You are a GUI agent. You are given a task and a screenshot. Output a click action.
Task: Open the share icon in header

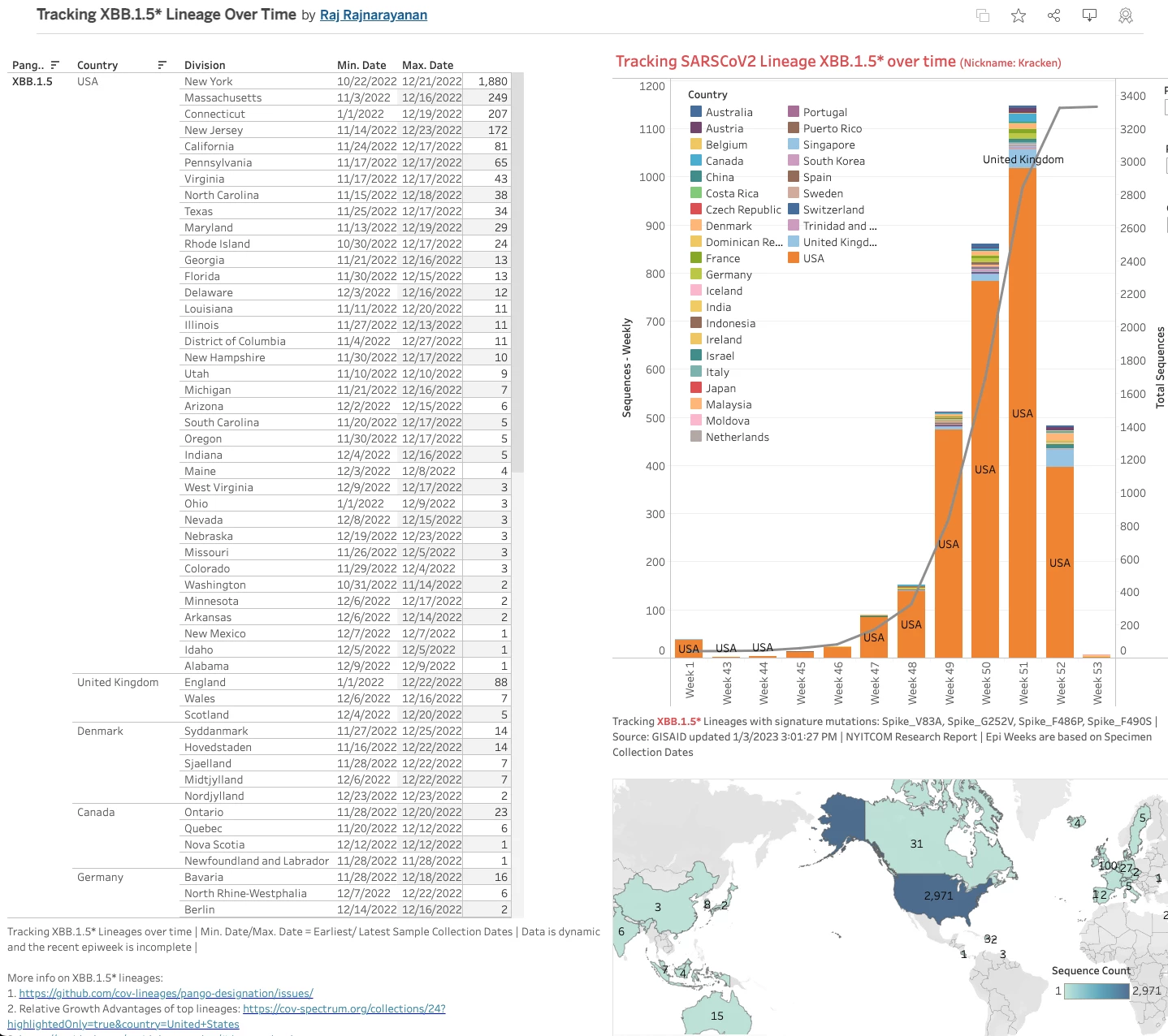point(1054,15)
